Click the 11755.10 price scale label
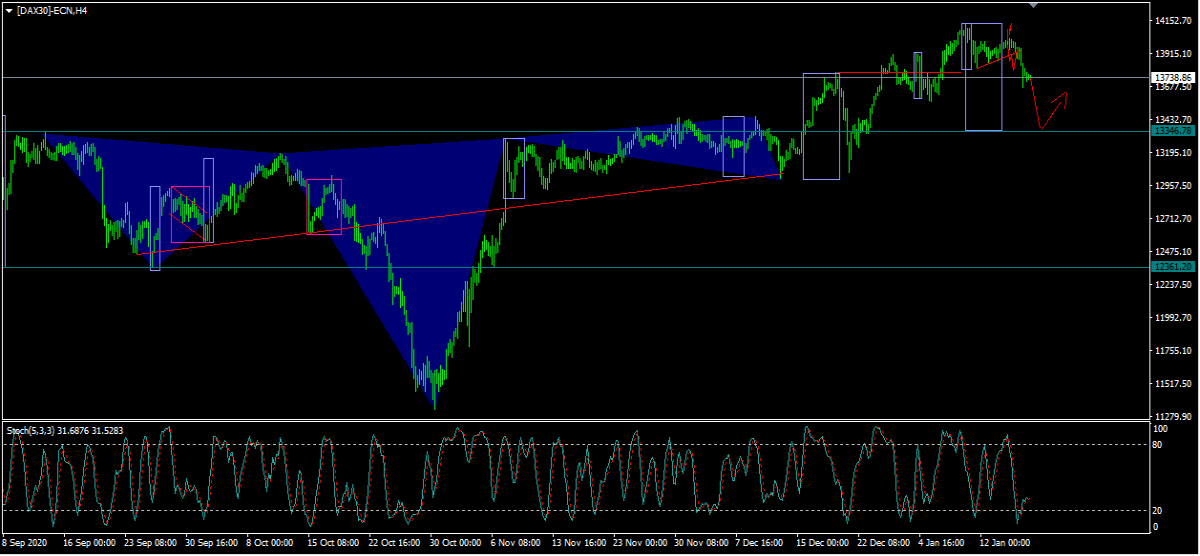 pos(1172,350)
